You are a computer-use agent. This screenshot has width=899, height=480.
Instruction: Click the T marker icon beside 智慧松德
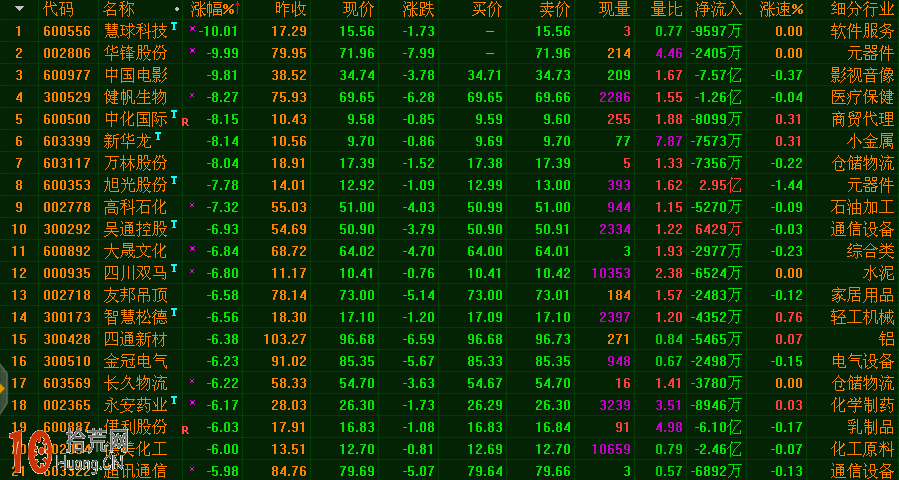pos(174,311)
